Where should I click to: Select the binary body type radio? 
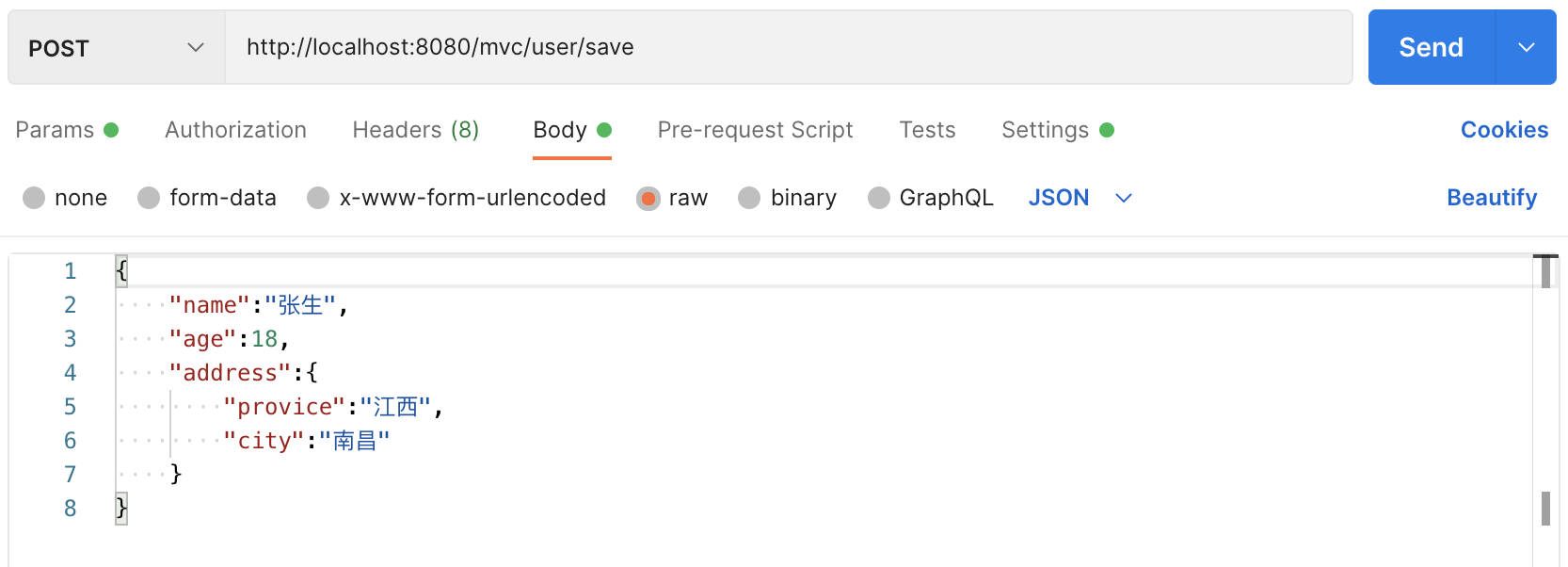(x=749, y=198)
